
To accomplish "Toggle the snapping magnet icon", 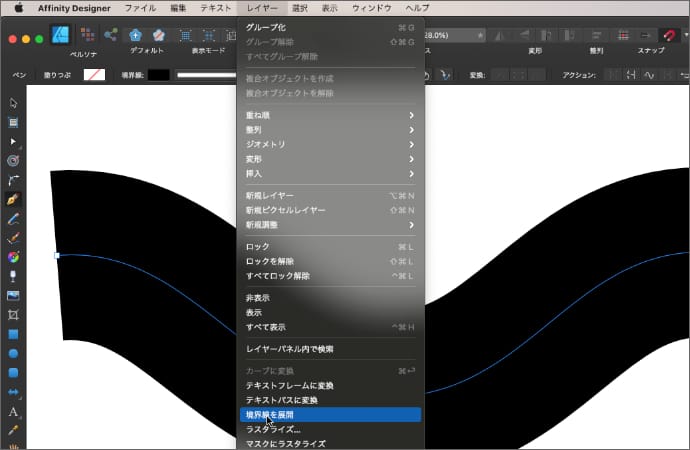I will (667, 35).
